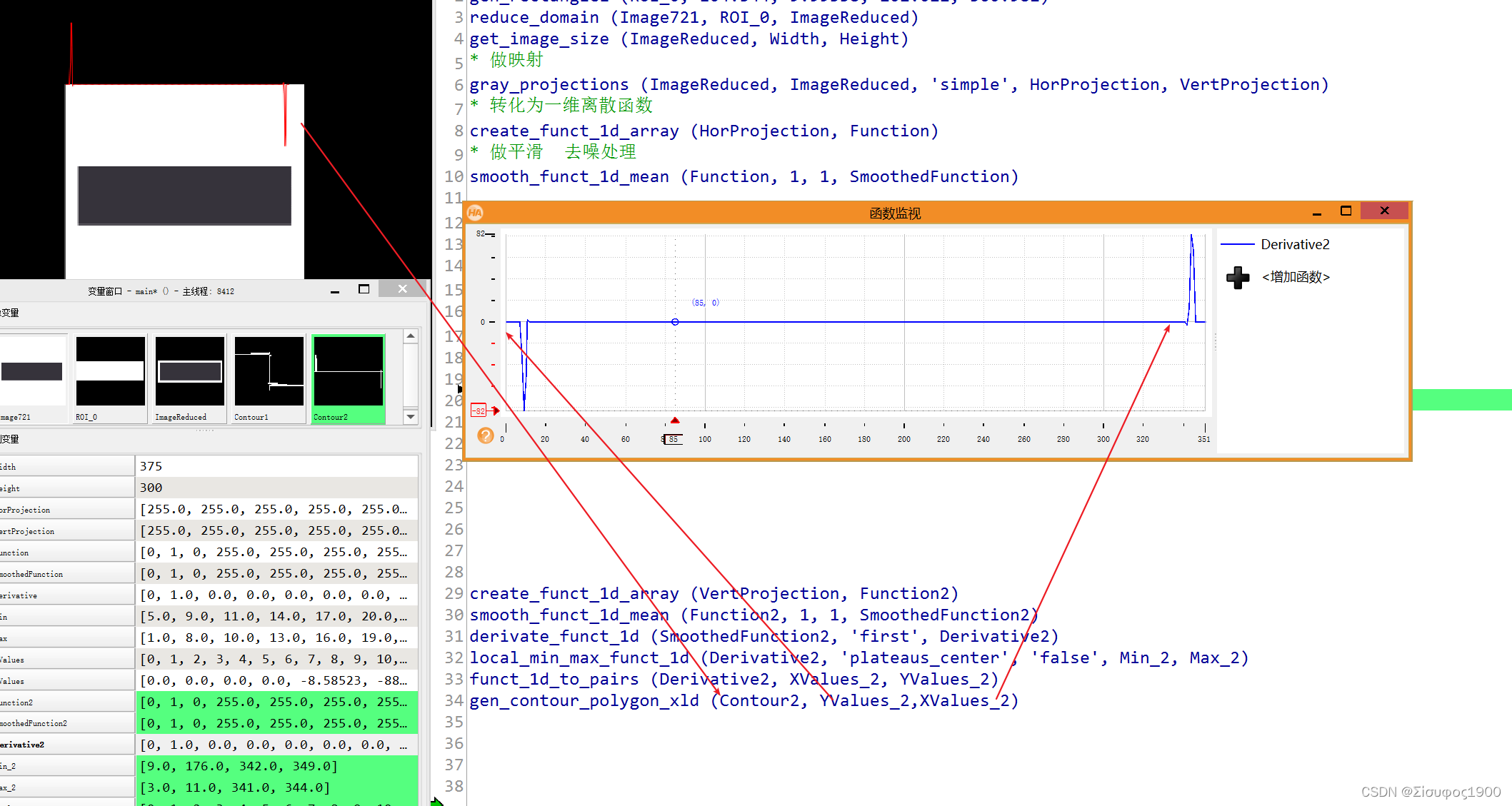Click the red triangle x-position marker
Screen dimensions: 1512x806
[x=675, y=420]
